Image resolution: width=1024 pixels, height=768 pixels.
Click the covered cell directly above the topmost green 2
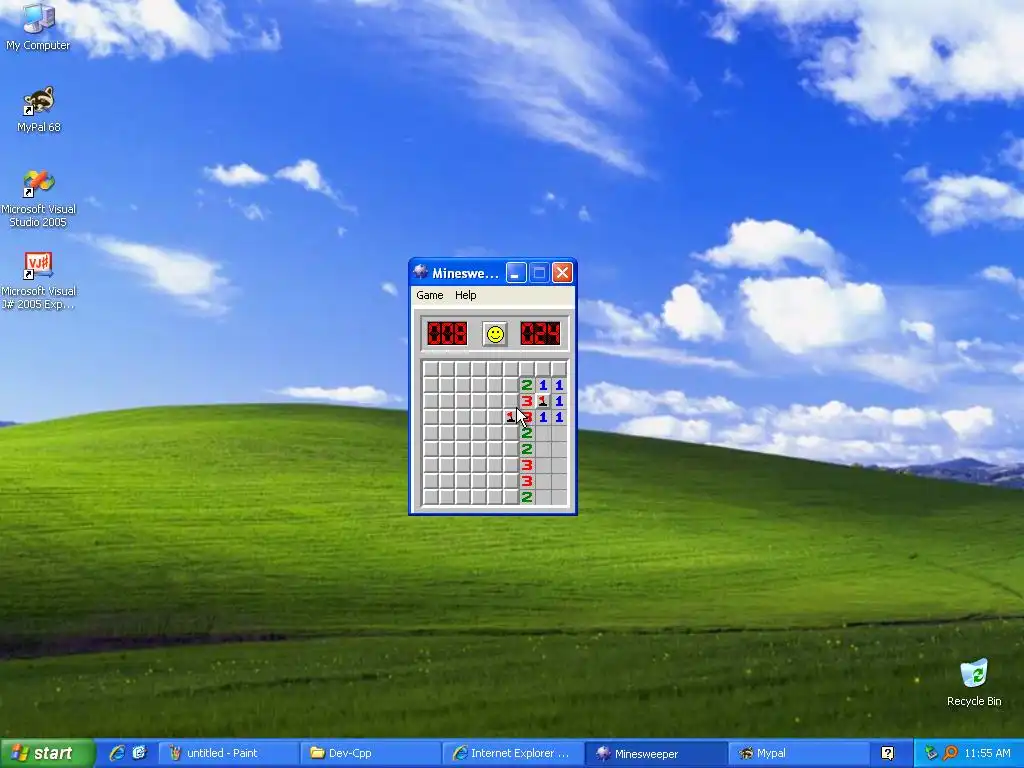coord(527,369)
